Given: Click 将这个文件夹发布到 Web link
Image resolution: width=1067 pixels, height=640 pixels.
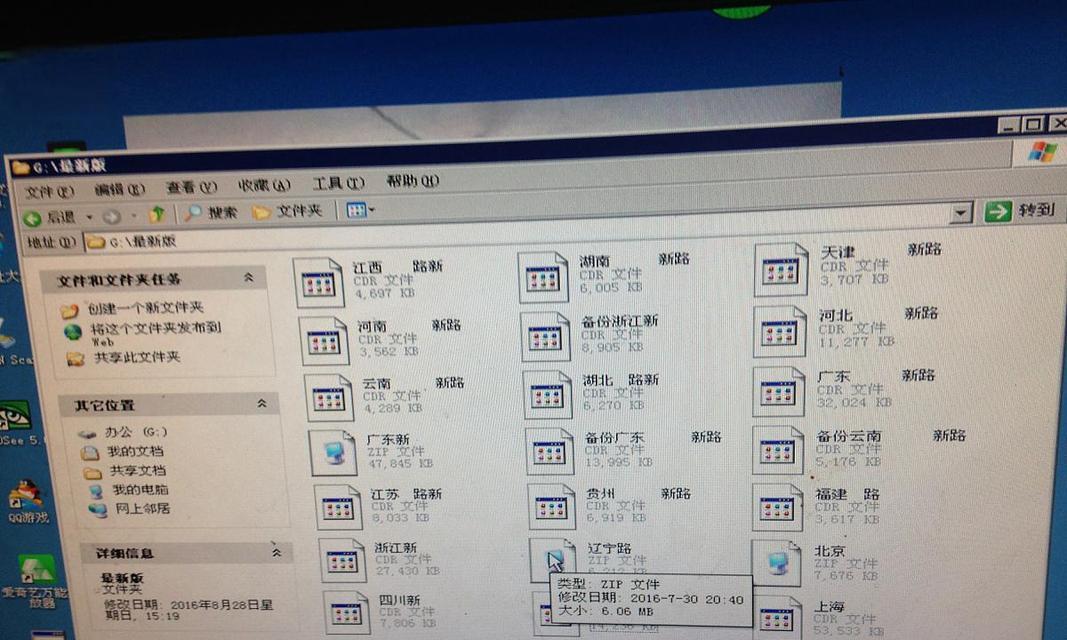Looking at the screenshot, I should pyautogui.click(x=156, y=333).
